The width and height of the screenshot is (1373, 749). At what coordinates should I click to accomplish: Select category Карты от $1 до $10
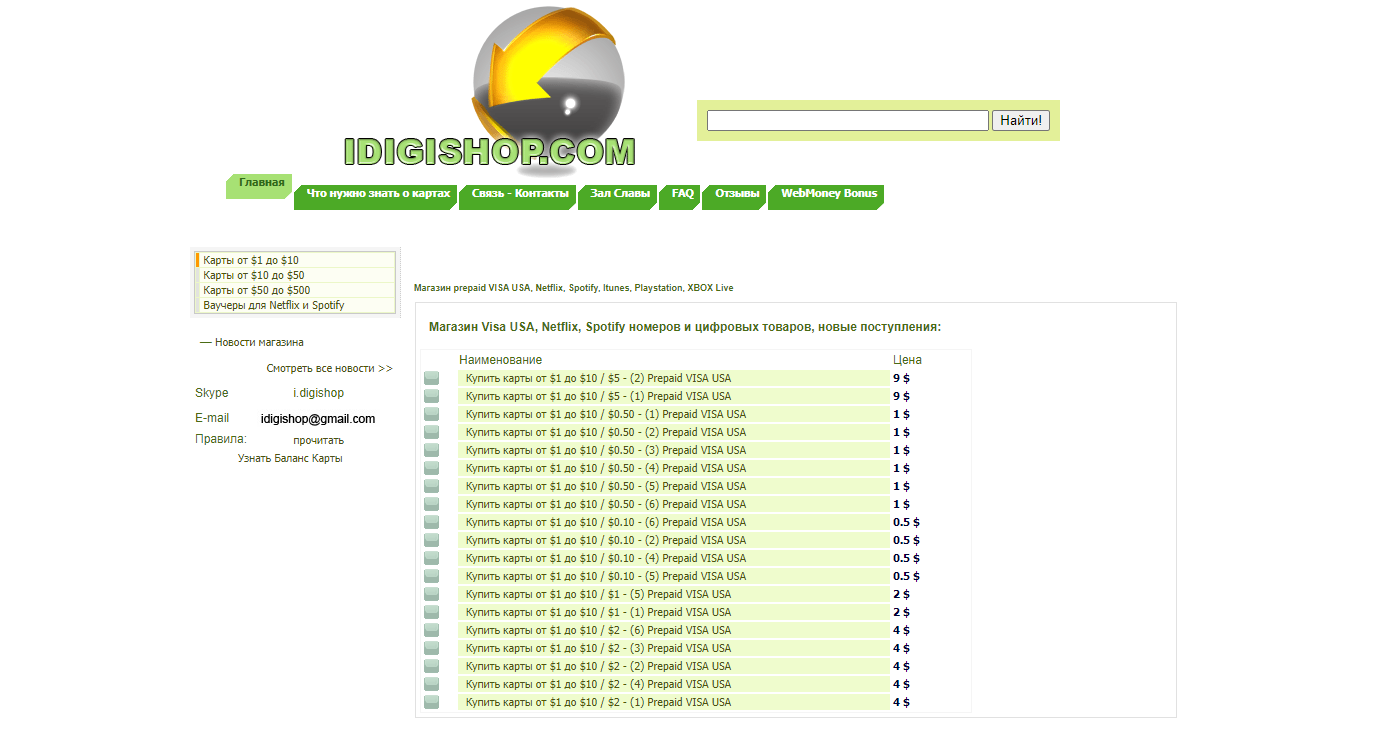pos(296,260)
